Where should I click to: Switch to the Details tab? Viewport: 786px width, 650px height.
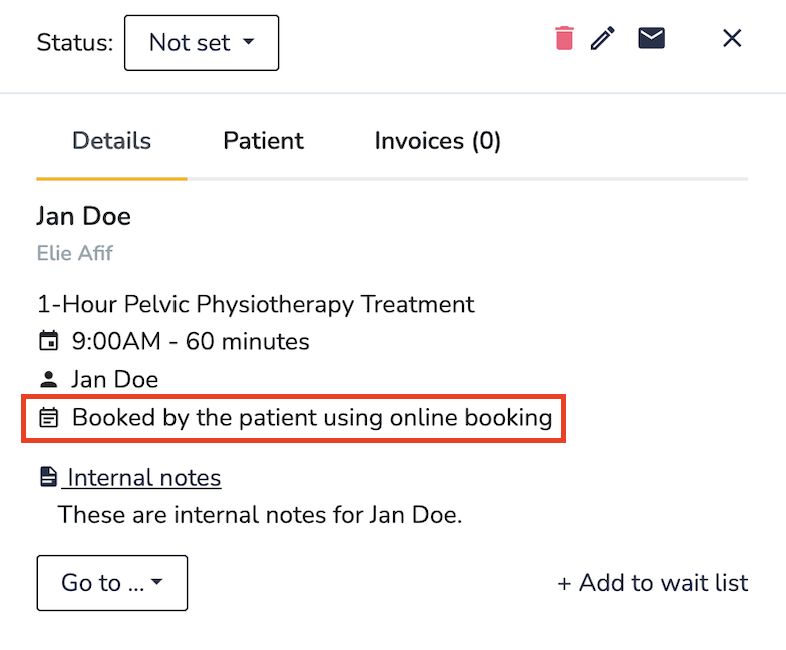click(111, 141)
